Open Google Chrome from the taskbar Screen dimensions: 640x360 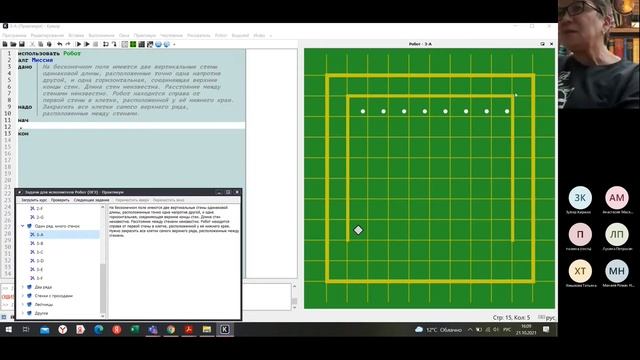point(171,329)
